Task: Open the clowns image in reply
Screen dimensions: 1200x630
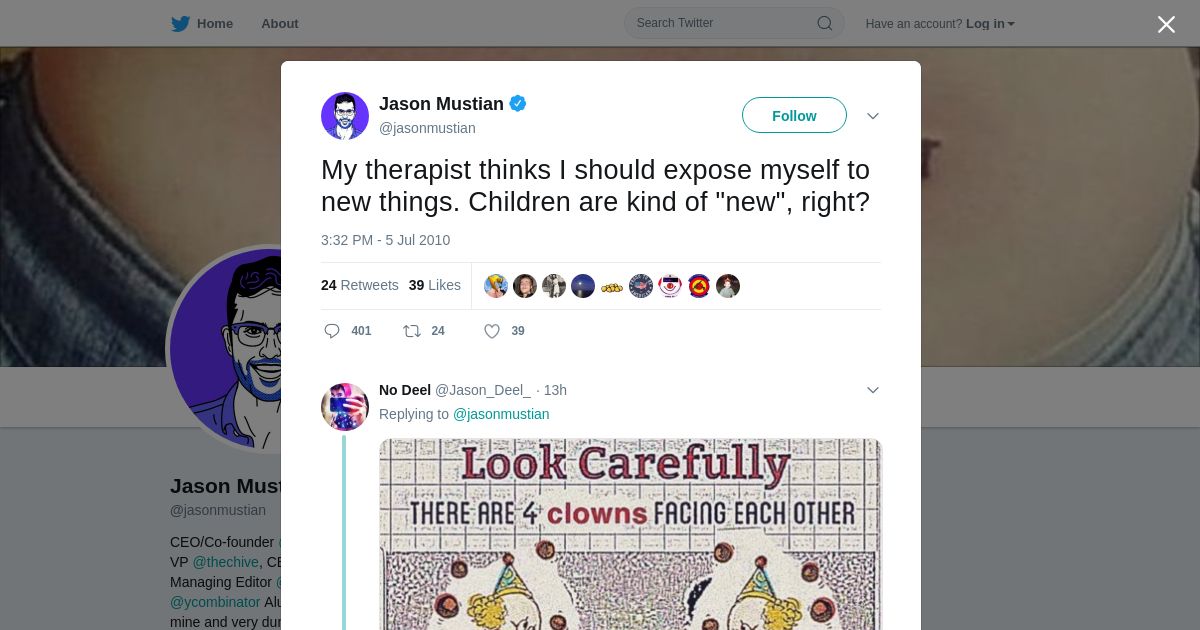Action: coord(630,534)
